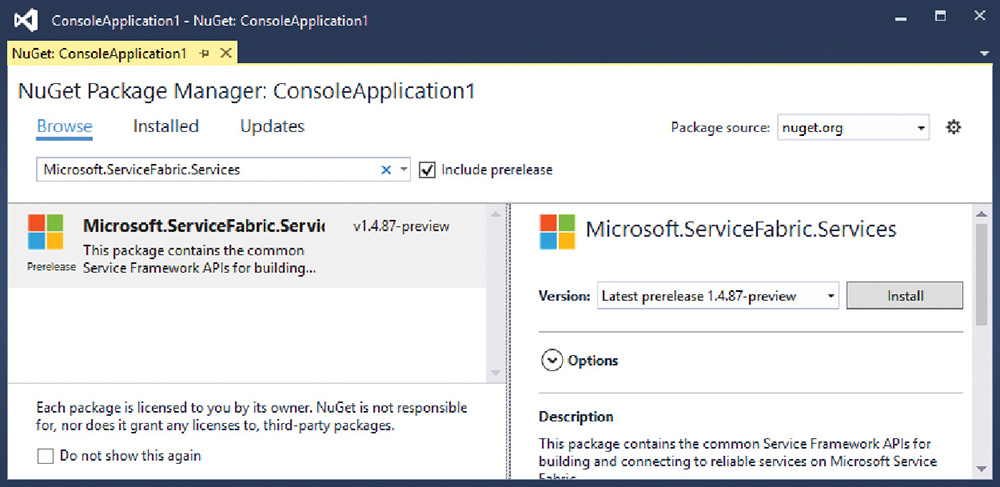Open the document tab overflow arrow
Viewport: 1000px width, 487px height.
[984, 54]
